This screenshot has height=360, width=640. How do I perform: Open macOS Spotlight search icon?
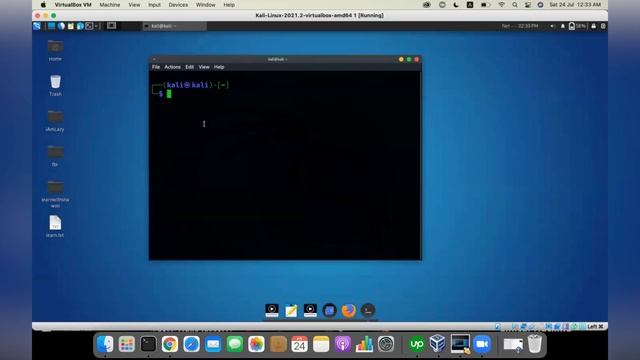click(x=515, y=5)
